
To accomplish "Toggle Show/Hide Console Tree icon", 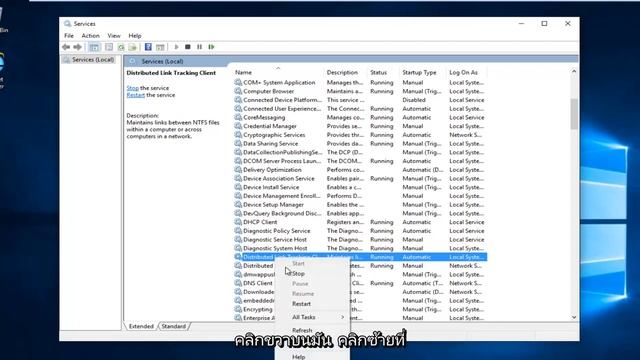I will (x=94, y=47).
